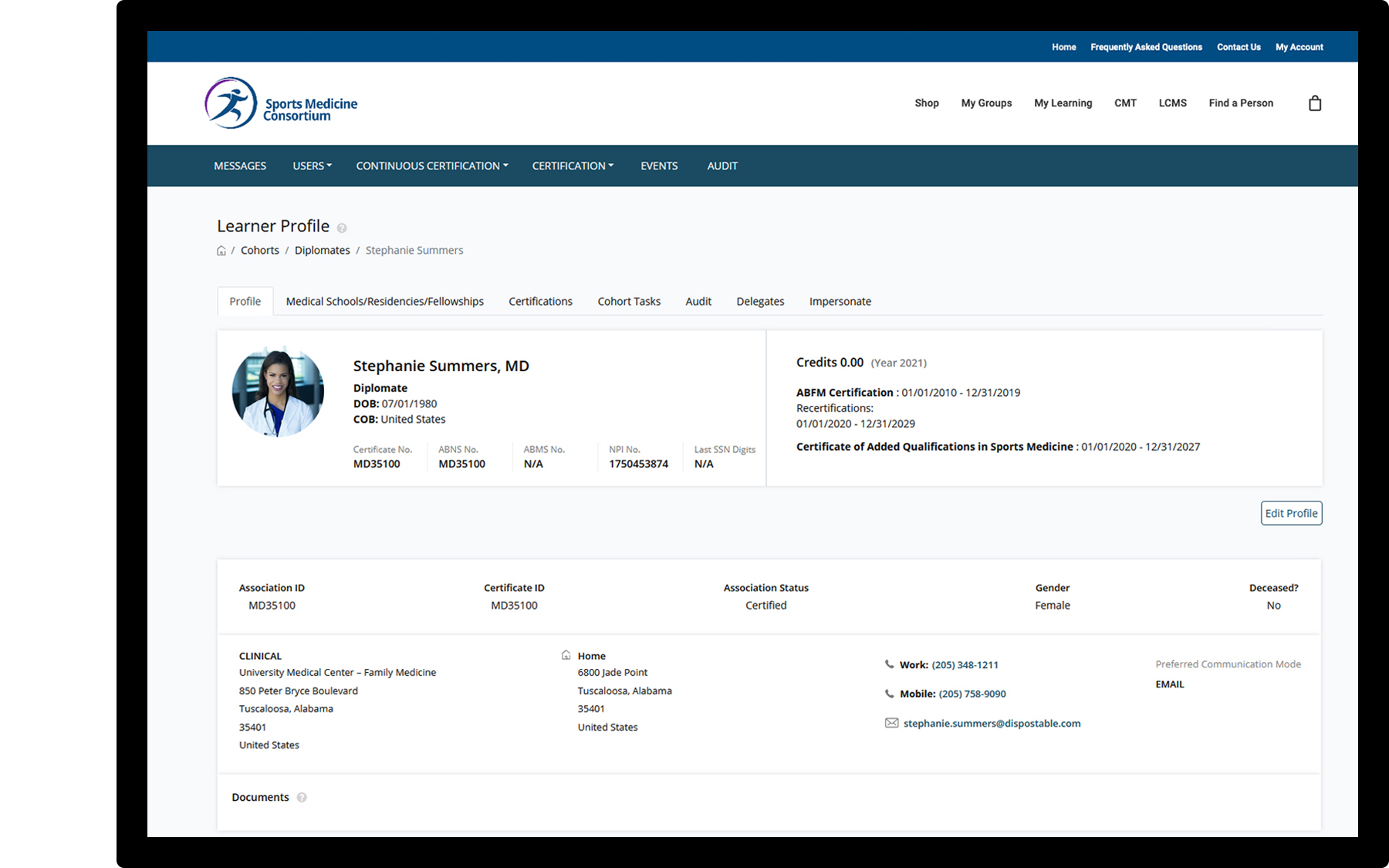Click the Certificate No. value MD35100
Image resolution: width=1389 pixels, height=868 pixels.
click(x=377, y=464)
